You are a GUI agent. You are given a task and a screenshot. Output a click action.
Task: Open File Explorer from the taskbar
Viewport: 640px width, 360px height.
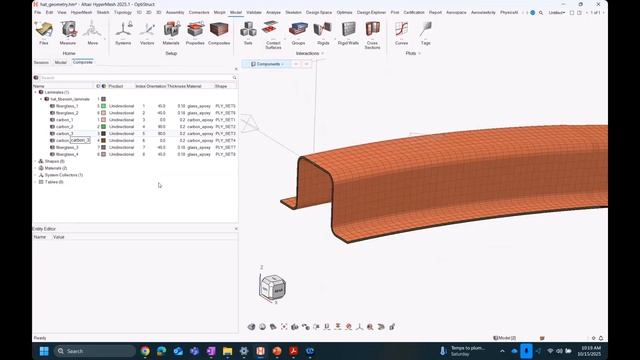pyautogui.click(x=227, y=351)
